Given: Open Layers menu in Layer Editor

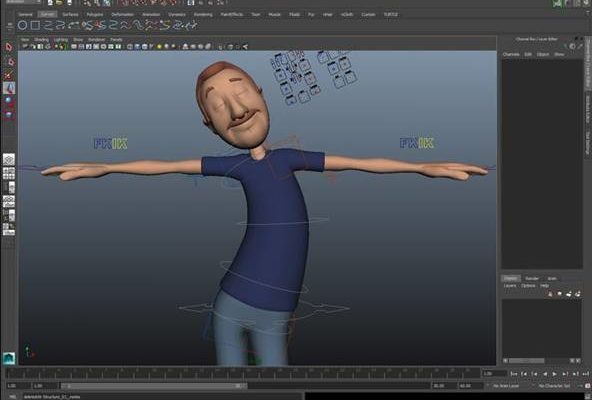Looking at the screenshot, I should point(510,286).
